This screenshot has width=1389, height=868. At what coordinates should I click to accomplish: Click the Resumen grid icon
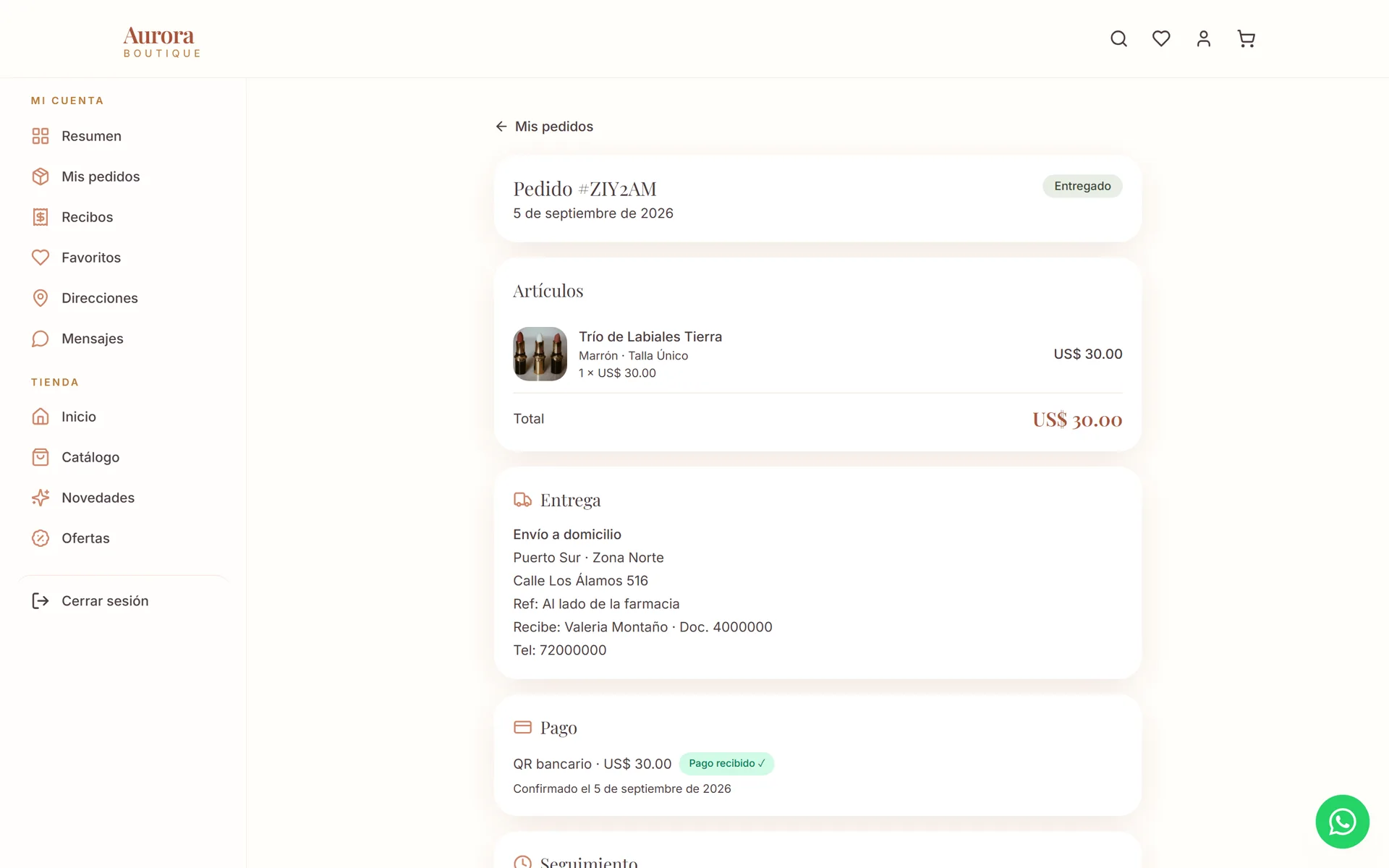click(41, 136)
